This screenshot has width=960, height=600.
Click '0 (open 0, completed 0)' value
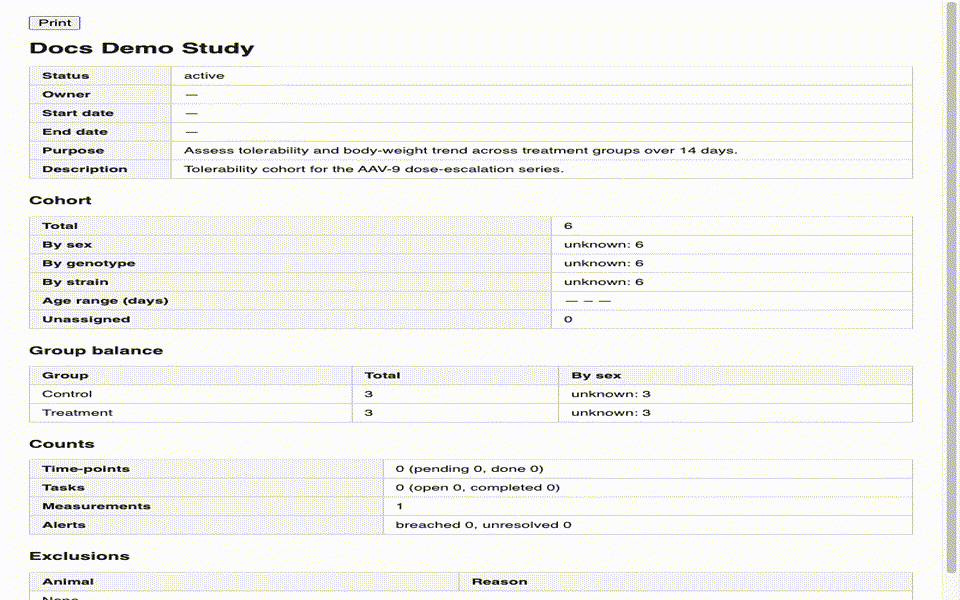tap(478, 488)
